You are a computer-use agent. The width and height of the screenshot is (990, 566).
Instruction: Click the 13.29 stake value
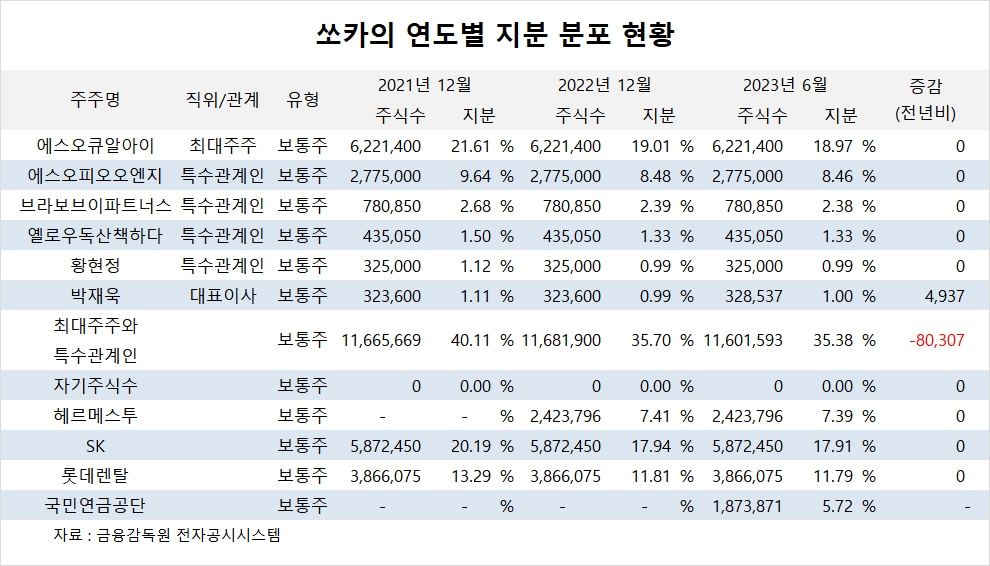pyautogui.click(x=470, y=476)
